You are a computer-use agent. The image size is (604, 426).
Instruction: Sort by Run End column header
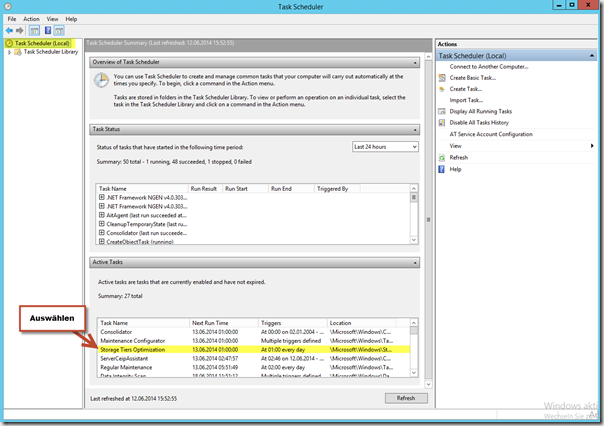click(x=291, y=189)
